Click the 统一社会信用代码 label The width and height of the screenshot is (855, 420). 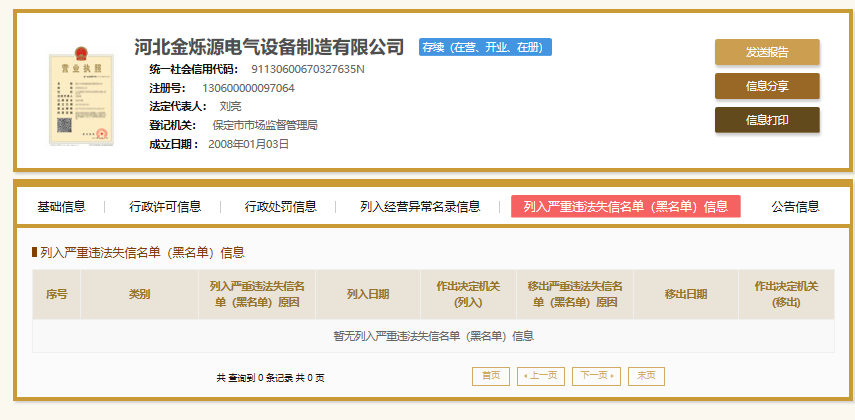click(x=194, y=69)
